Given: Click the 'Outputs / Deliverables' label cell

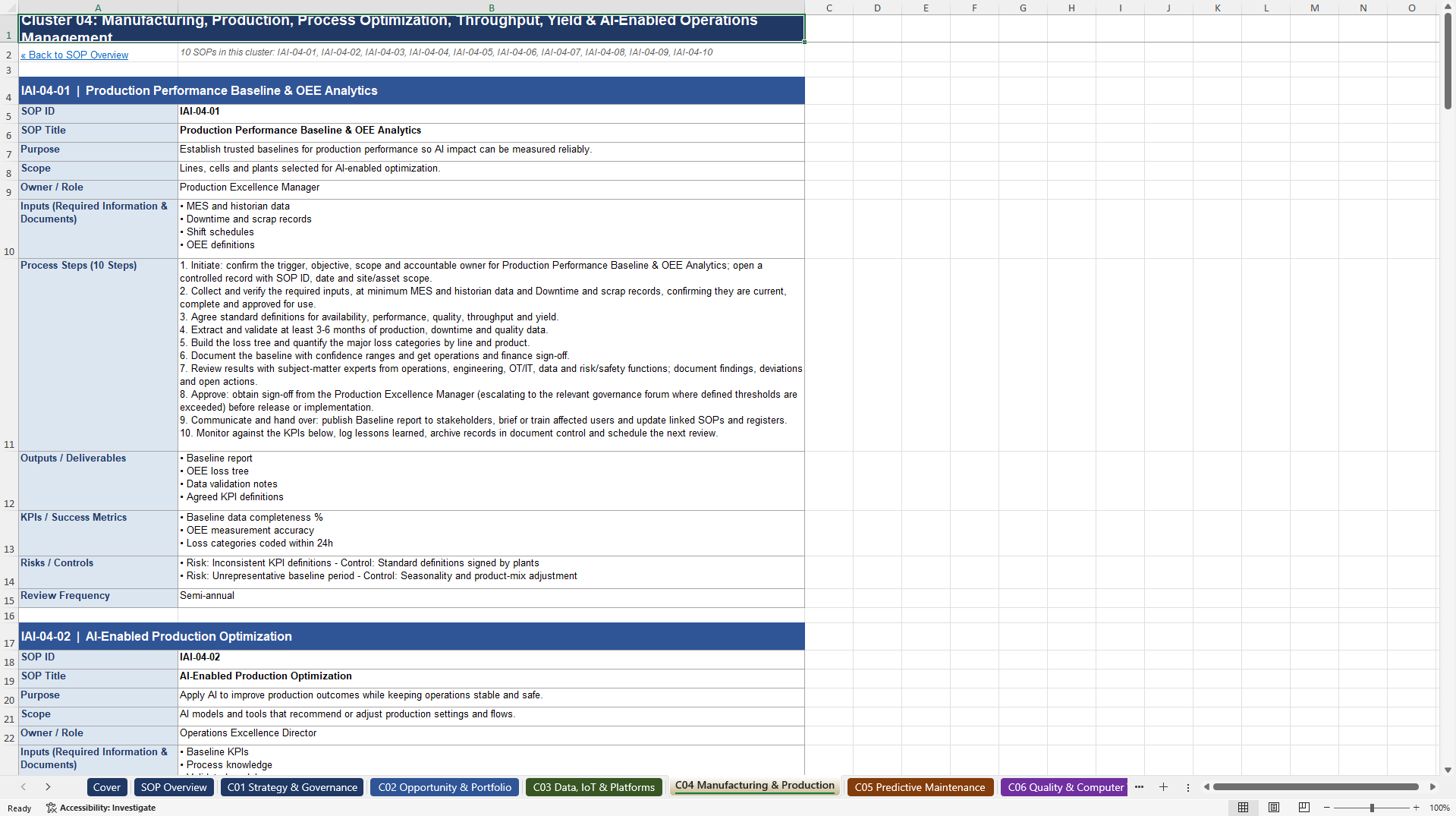Looking at the screenshot, I should point(98,481).
